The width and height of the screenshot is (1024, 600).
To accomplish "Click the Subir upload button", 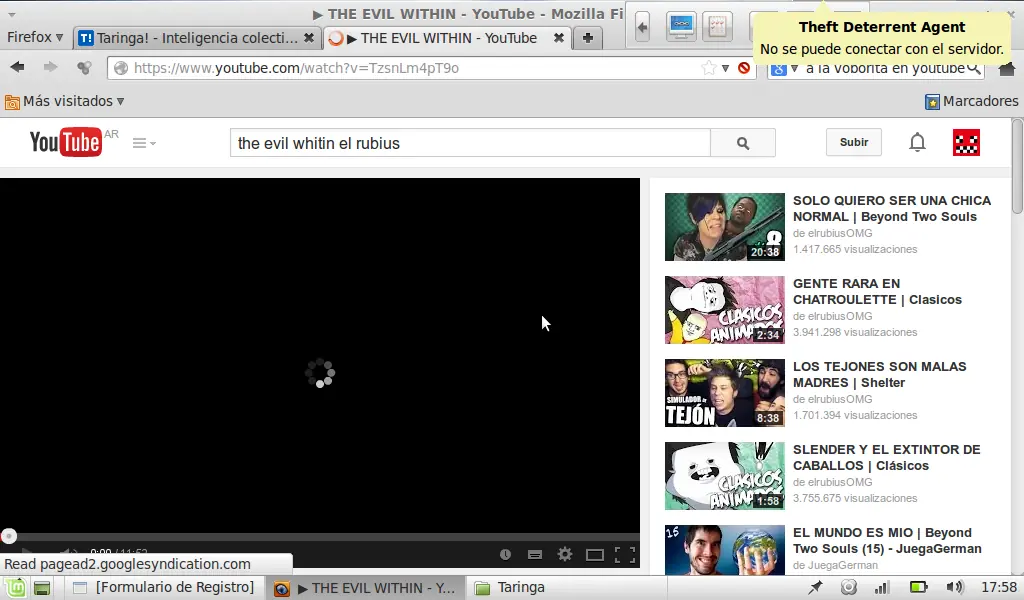I will point(854,142).
